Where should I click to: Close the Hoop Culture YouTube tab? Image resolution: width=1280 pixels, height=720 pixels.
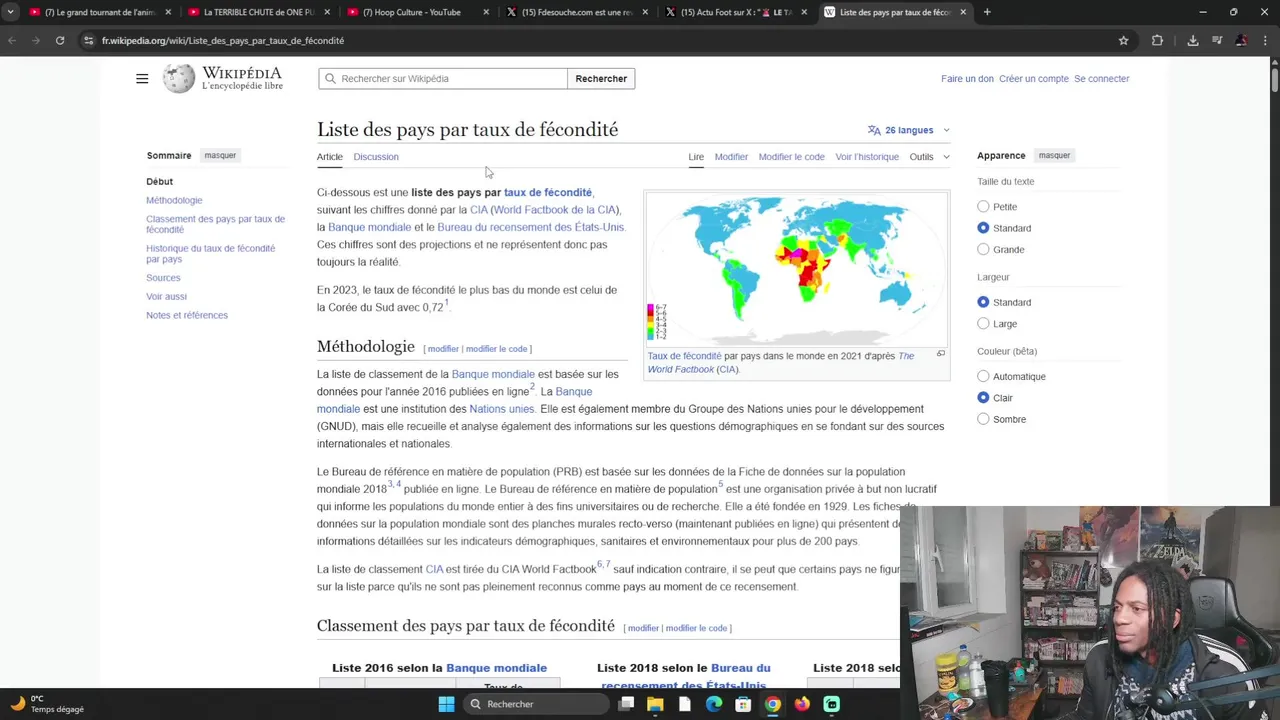click(487, 12)
